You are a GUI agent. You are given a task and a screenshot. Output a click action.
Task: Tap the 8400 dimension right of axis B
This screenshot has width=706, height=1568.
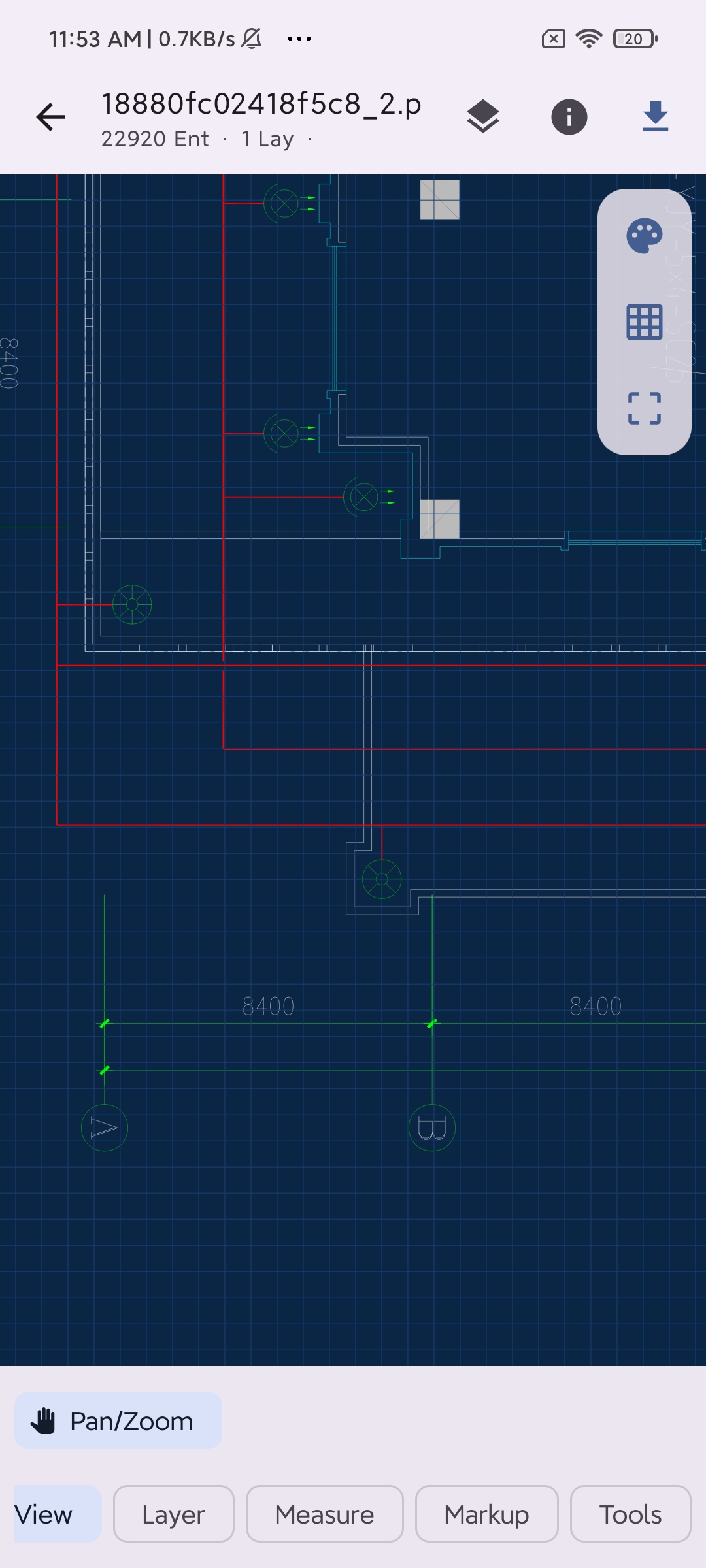[596, 1006]
